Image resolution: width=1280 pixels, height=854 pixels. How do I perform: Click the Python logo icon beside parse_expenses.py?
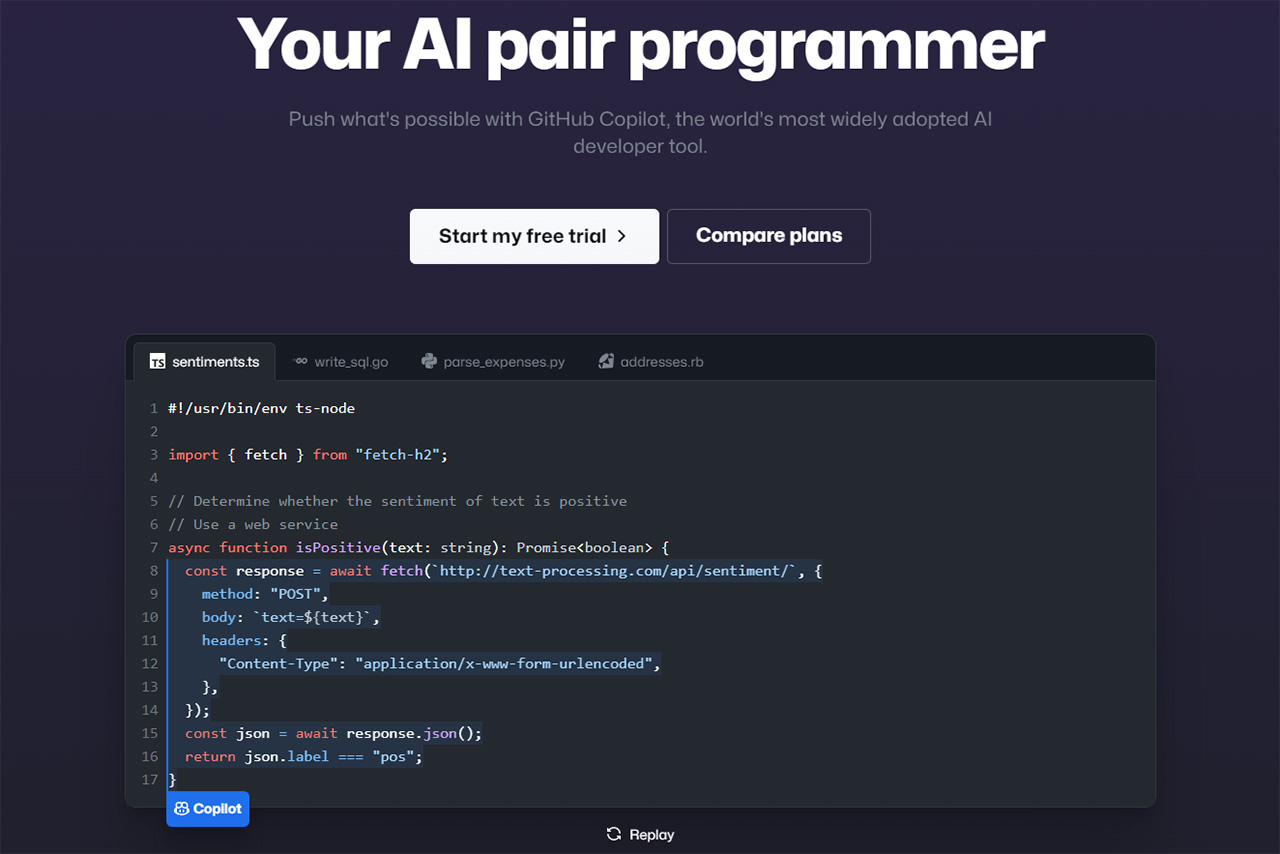429,362
